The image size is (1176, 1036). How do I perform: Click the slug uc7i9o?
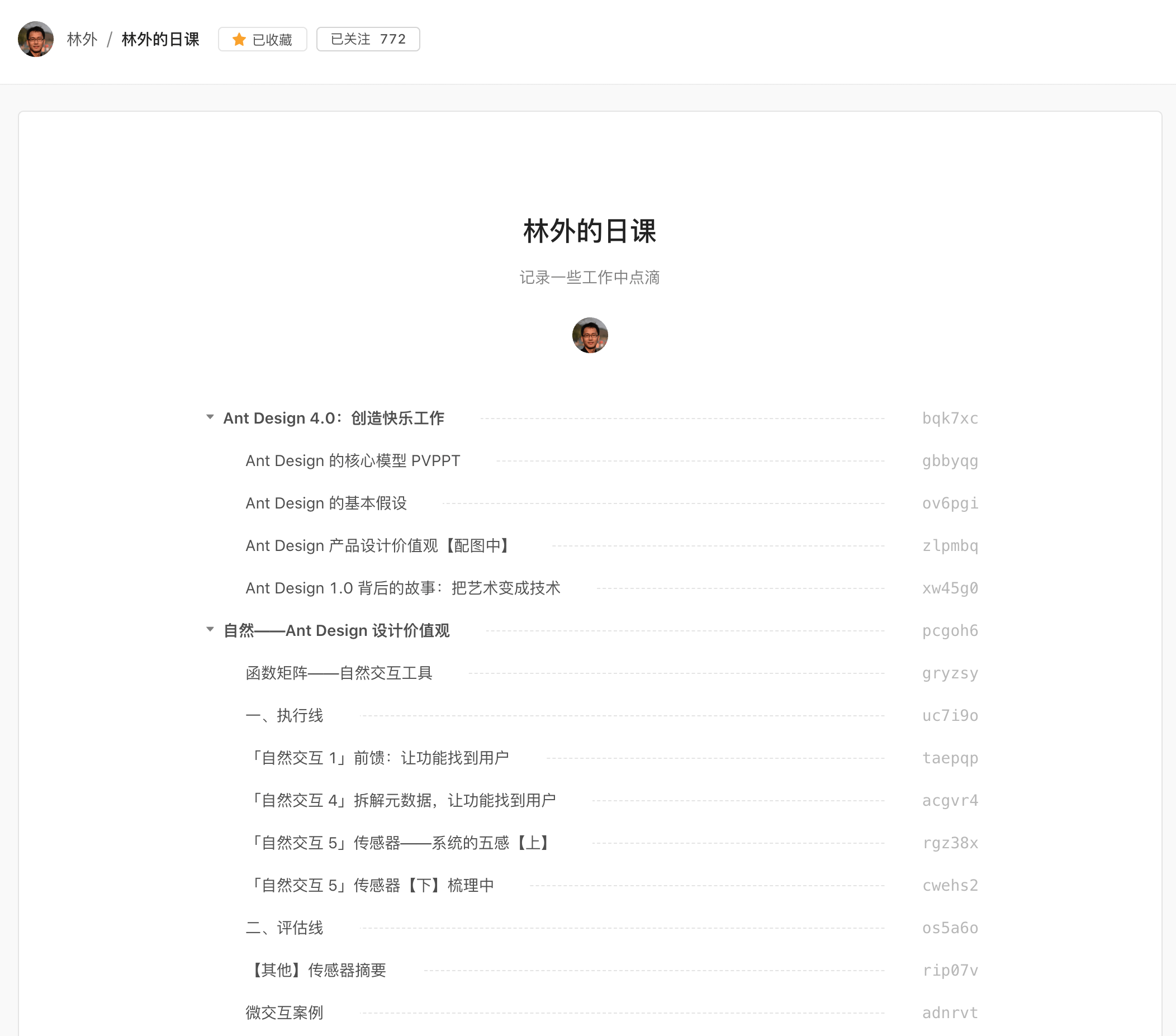[950, 716]
